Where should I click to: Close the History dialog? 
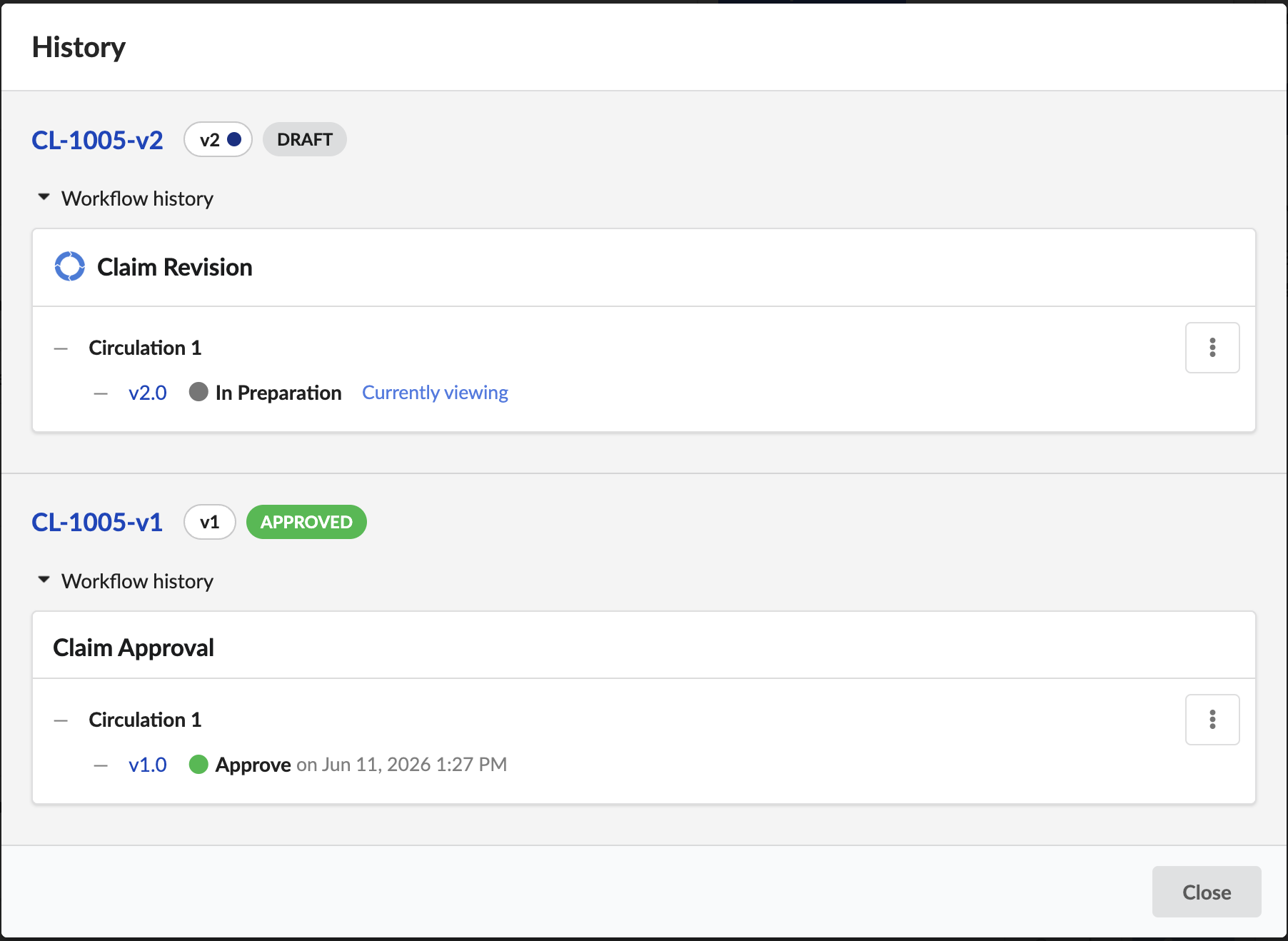click(x=1207, y=892)
